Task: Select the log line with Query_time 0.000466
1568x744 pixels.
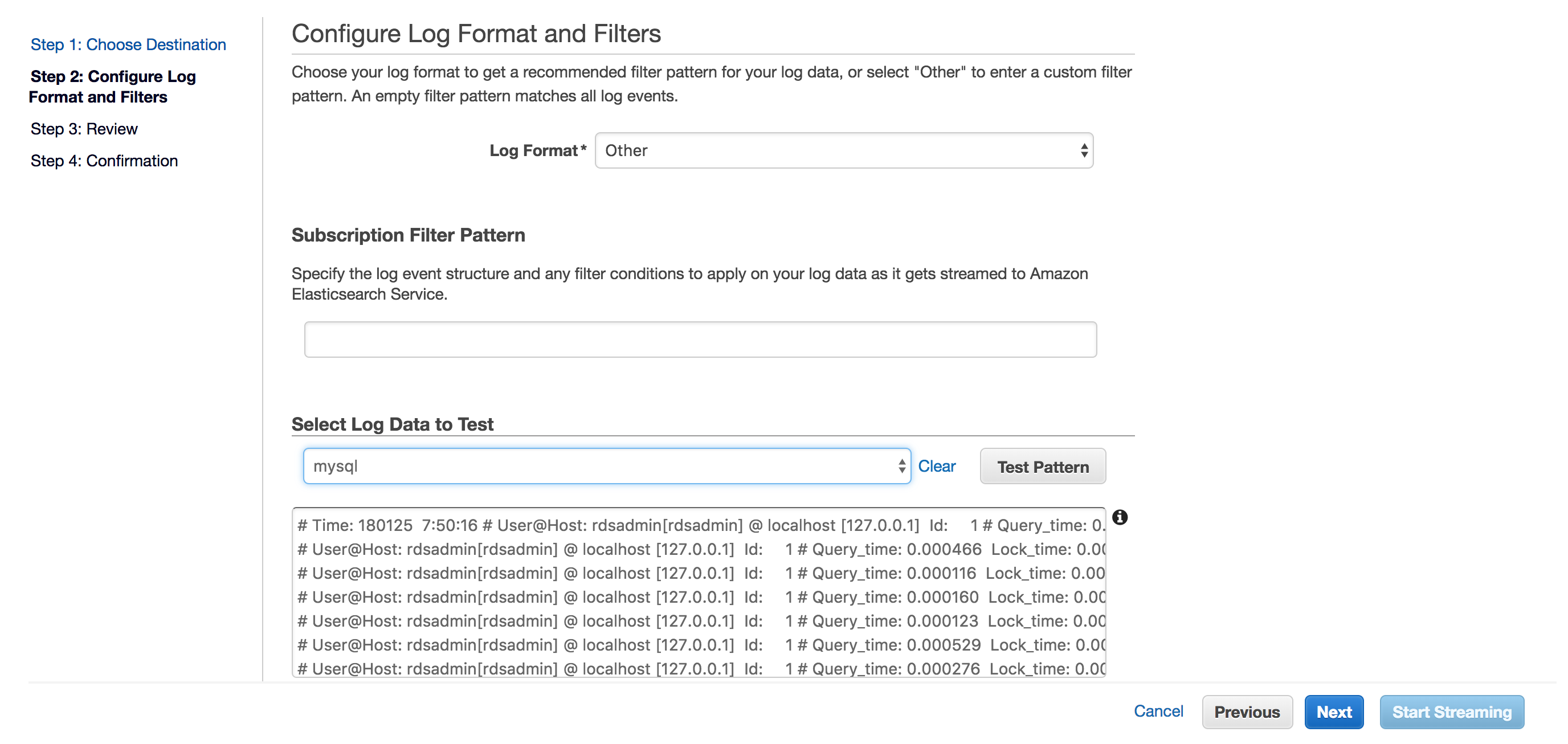Action: 699,549
